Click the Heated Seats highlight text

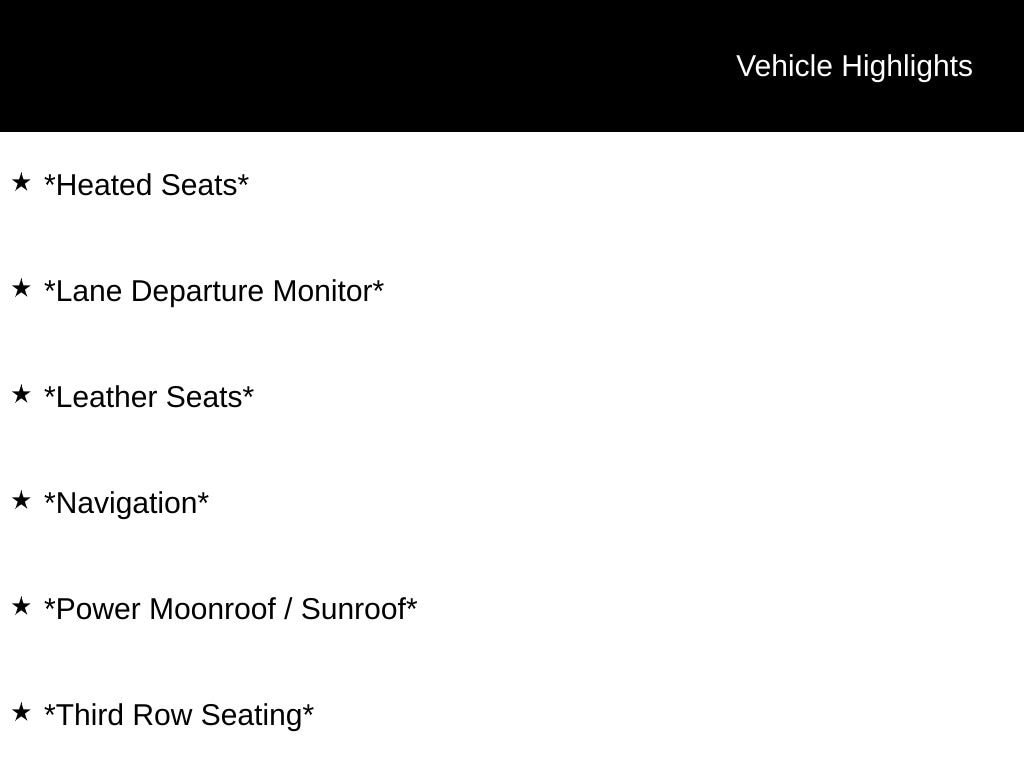click(146, 186)
